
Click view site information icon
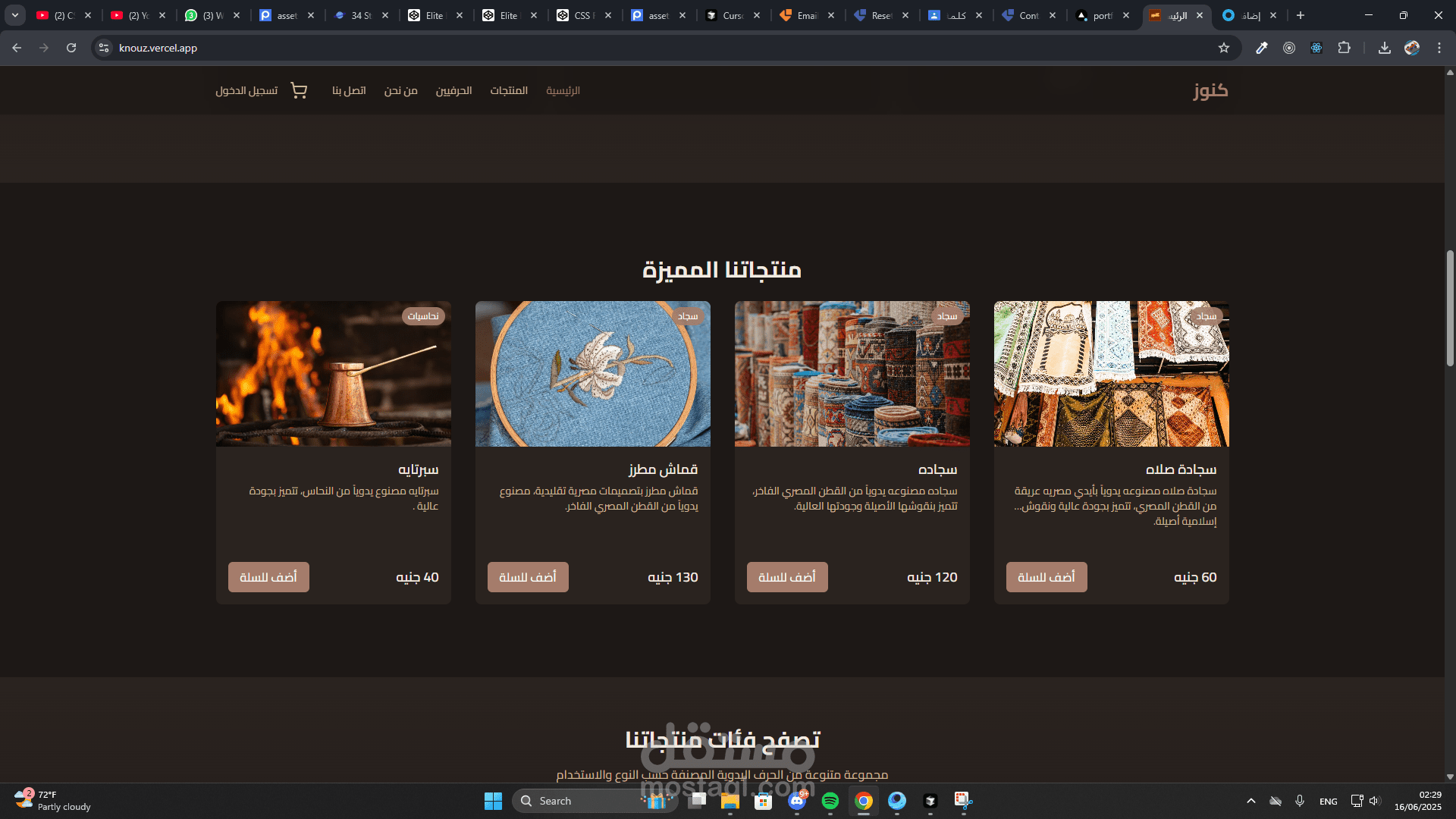click(104, 48)
